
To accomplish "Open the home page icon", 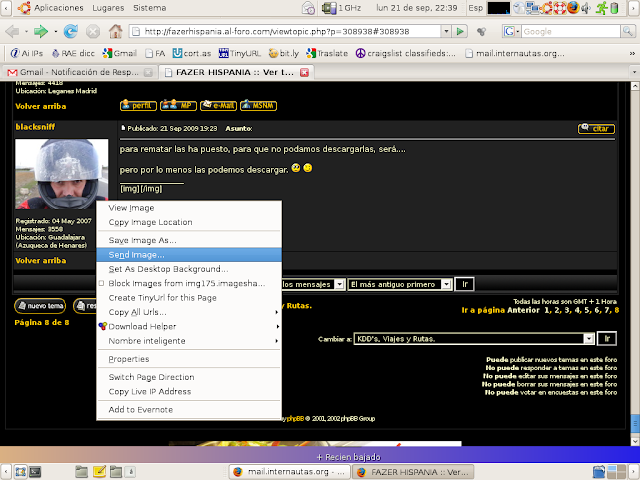I will pos(116,31).
